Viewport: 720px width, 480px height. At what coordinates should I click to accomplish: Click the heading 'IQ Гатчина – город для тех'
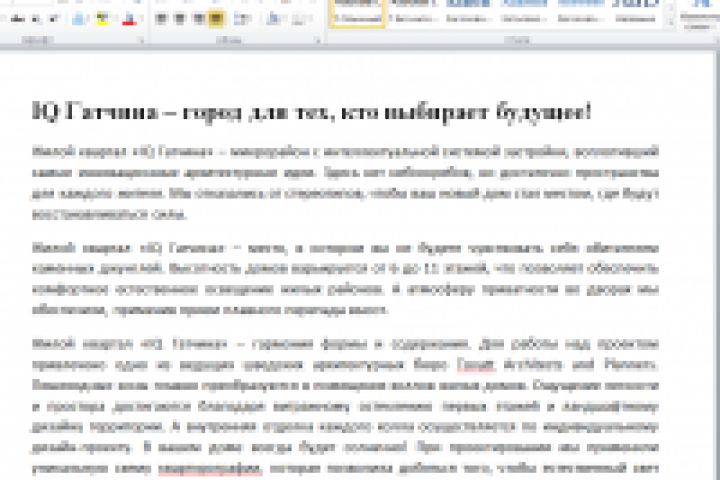pyautogui.click(x=182, y=112)
